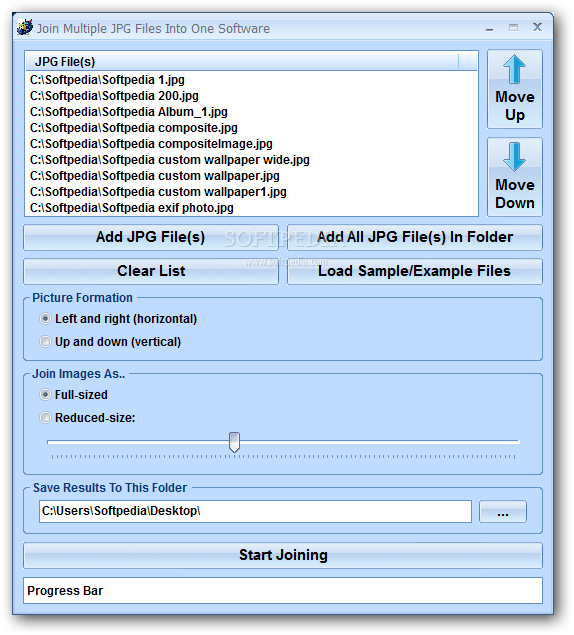This screenshot has height=635, width=574.
Task: Click the Move Up arrow button
Action: 514,89
